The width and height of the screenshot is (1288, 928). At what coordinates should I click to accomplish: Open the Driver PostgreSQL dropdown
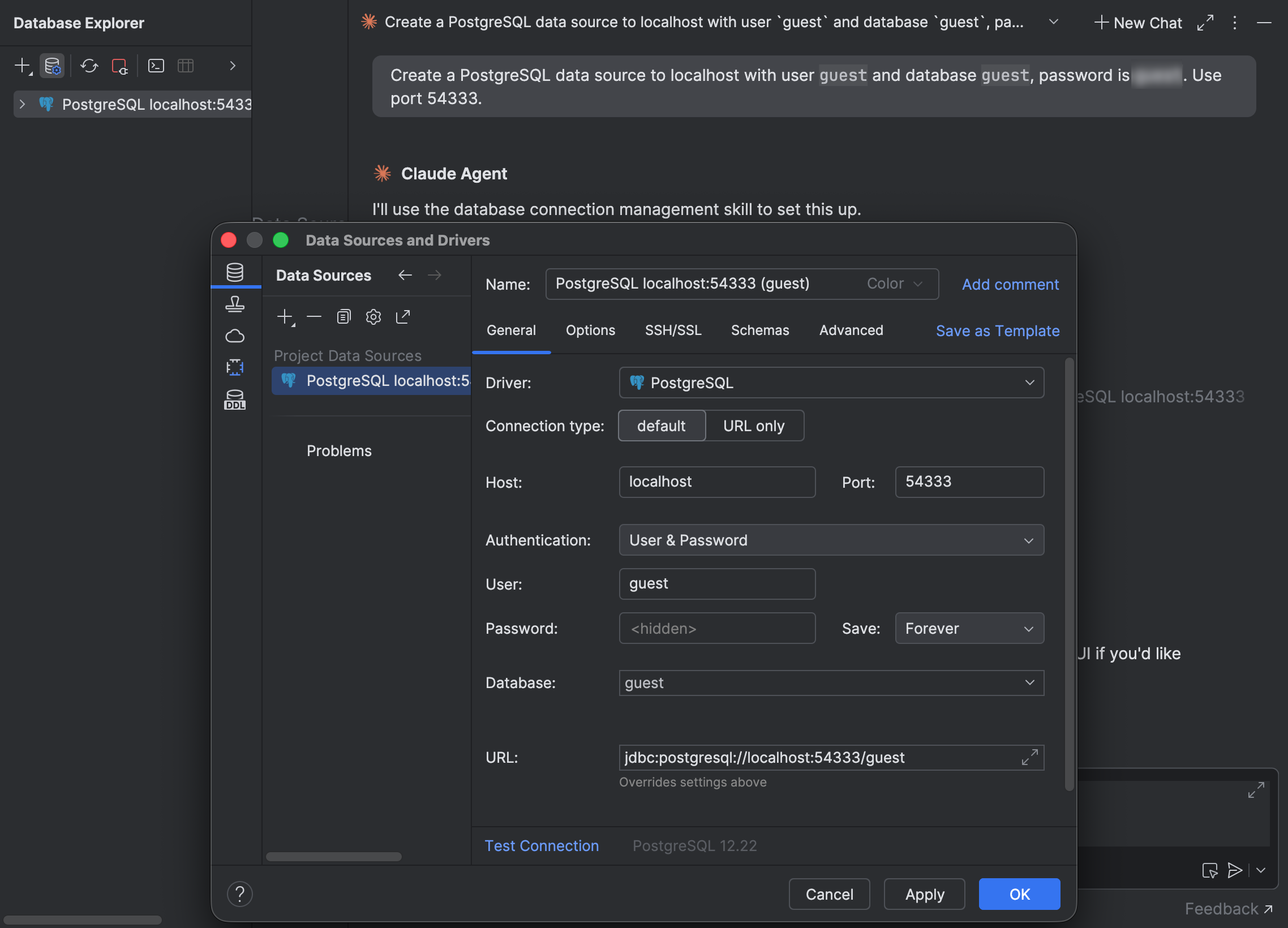[831, 383]
